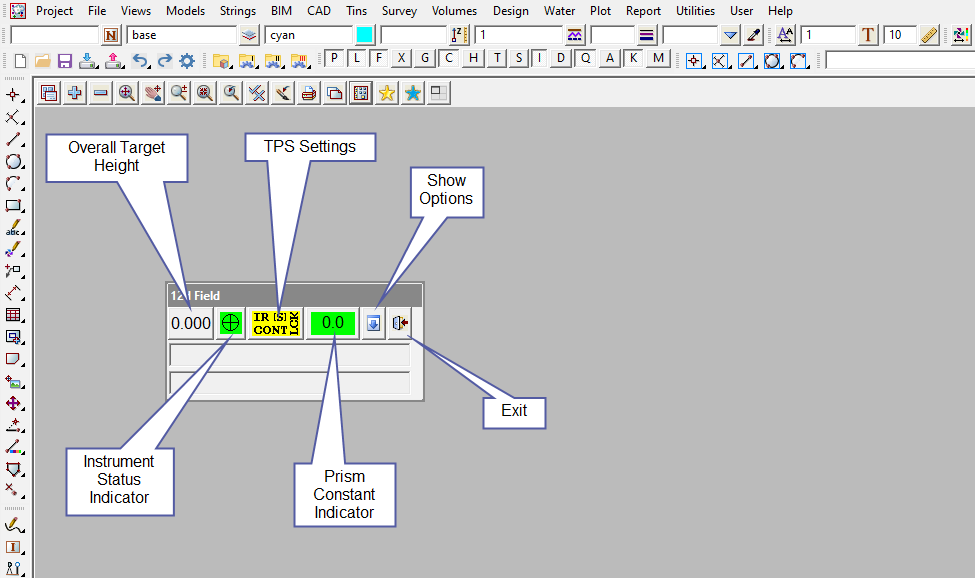Click the Save floppy disk icon
Viewport: 975px width, 578px height.
65,60
